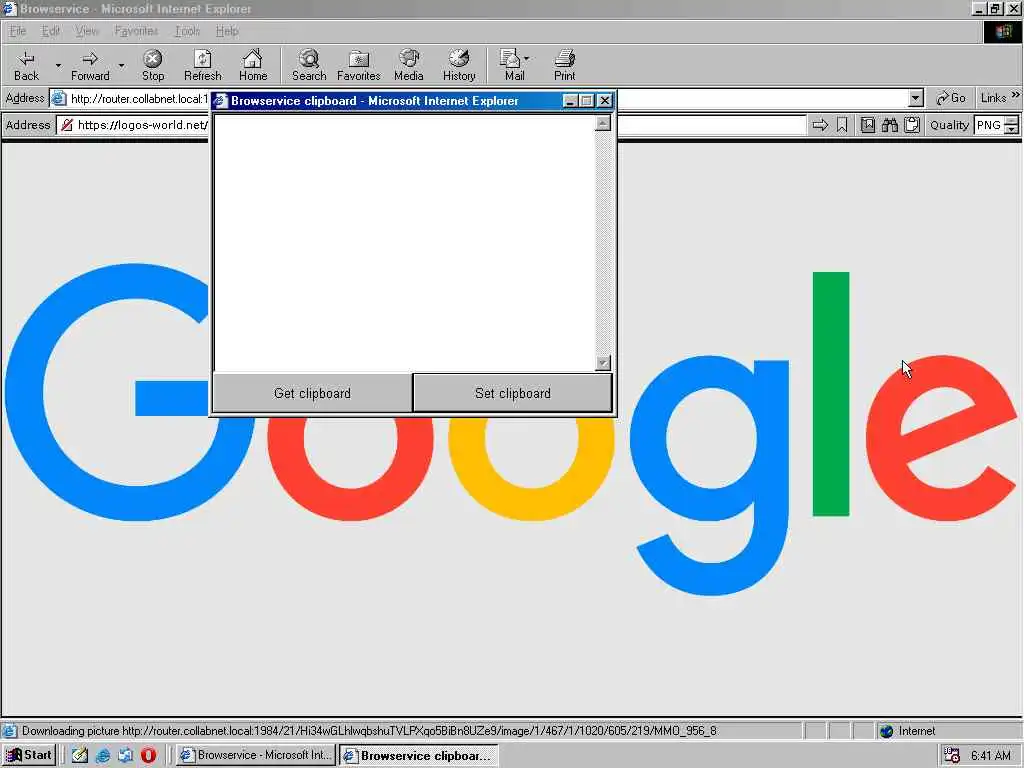The width and height of the screenshot is (1024, 768).
Task: Open the View menu
Action: coord(86,31)
